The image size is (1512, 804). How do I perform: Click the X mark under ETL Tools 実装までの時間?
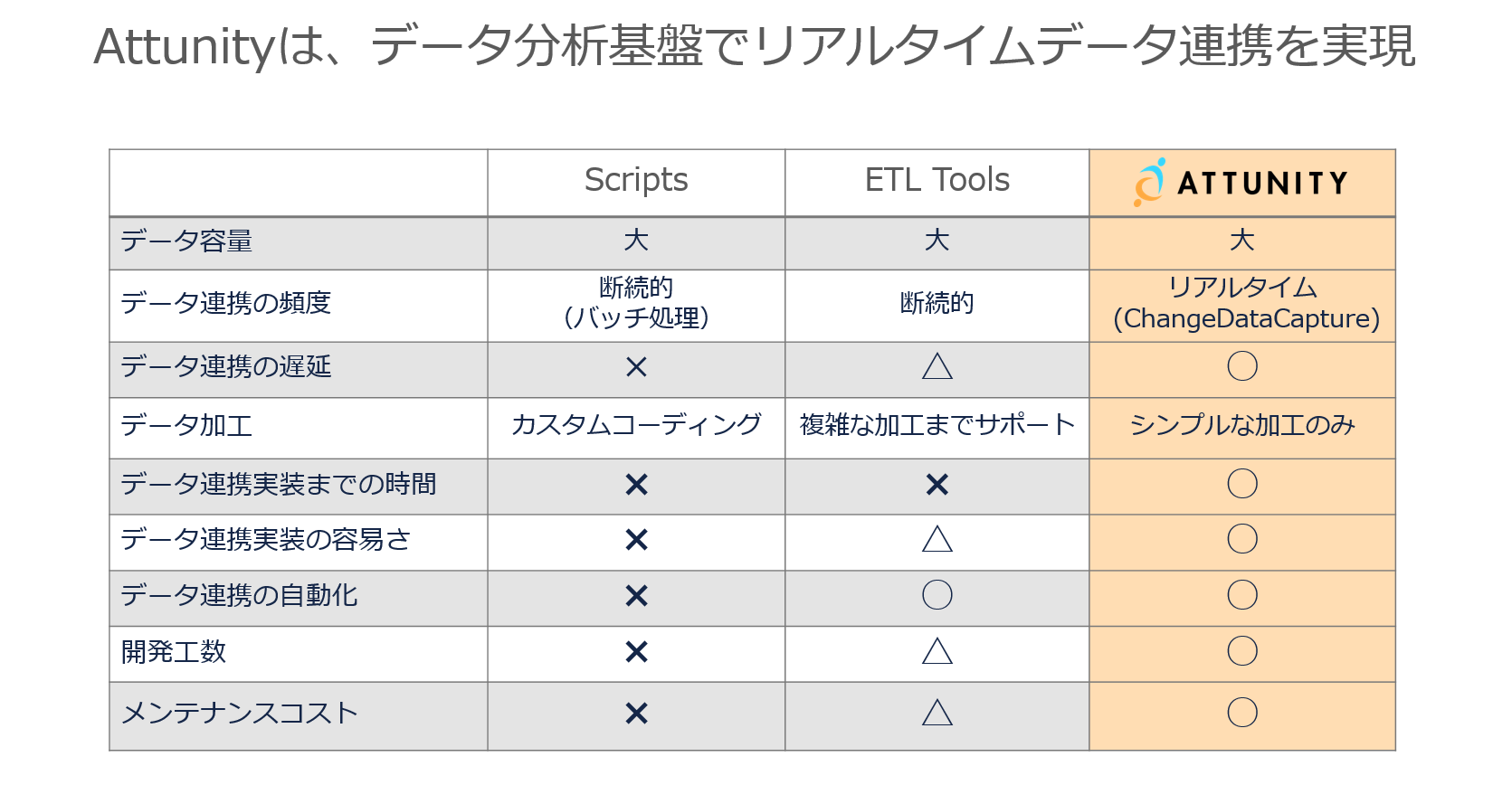click(937, 485)
